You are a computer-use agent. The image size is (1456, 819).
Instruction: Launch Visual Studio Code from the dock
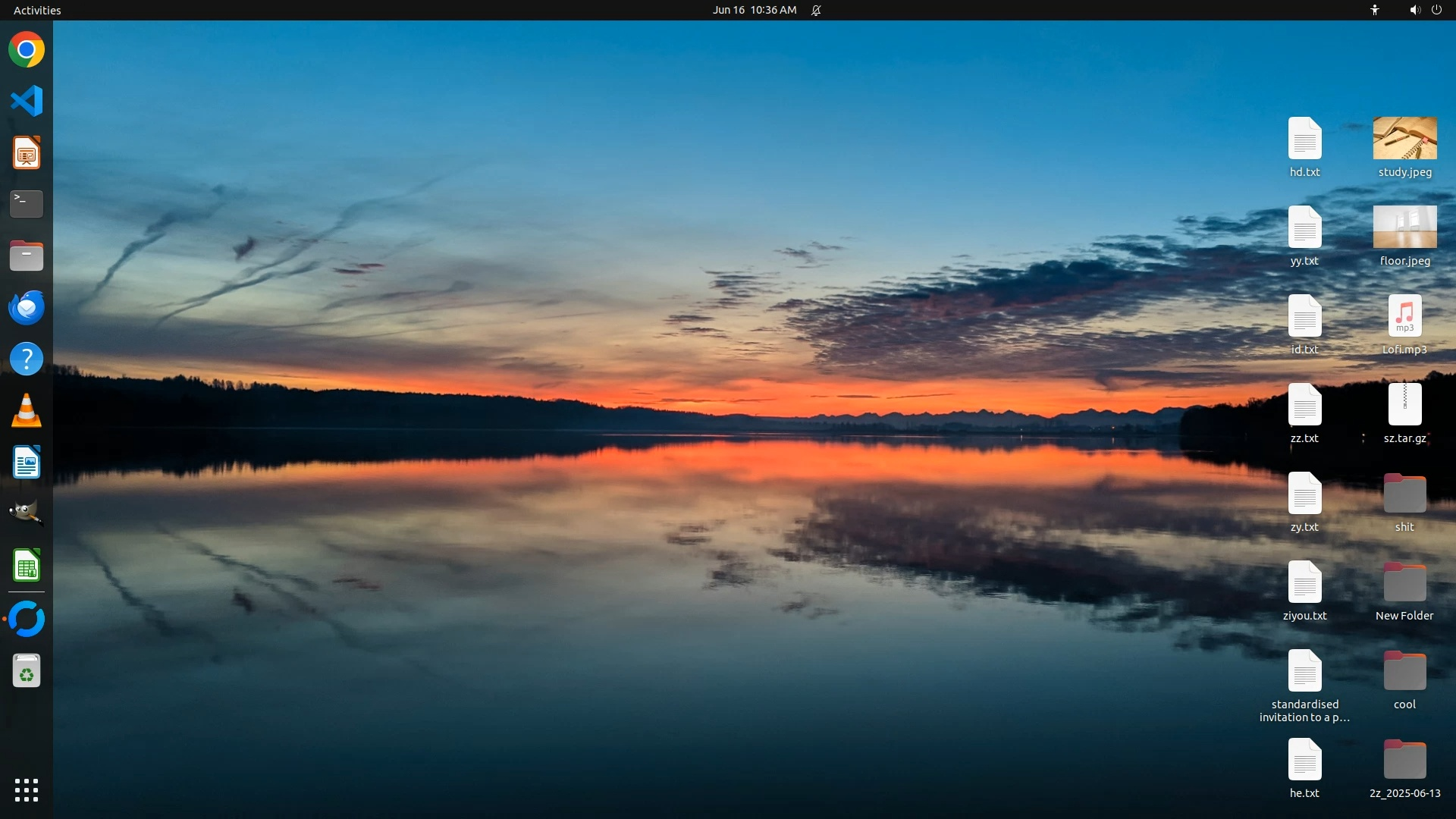point(27,101)
